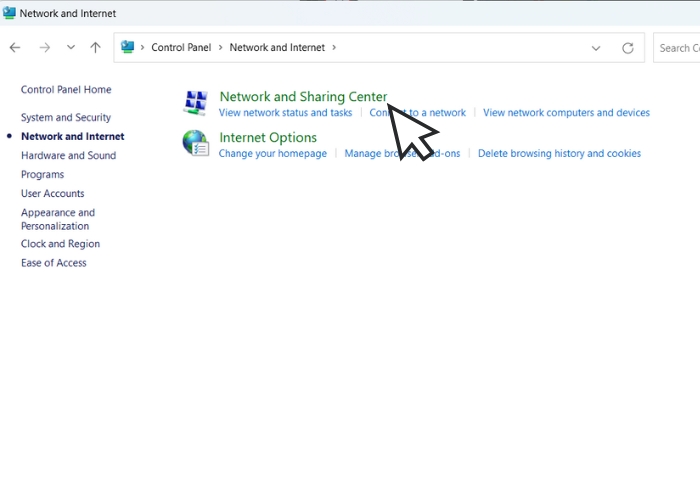The width and height of the screenshot is (700, 500).
Task: Go up one level with Up arrow
Action: 95,47
